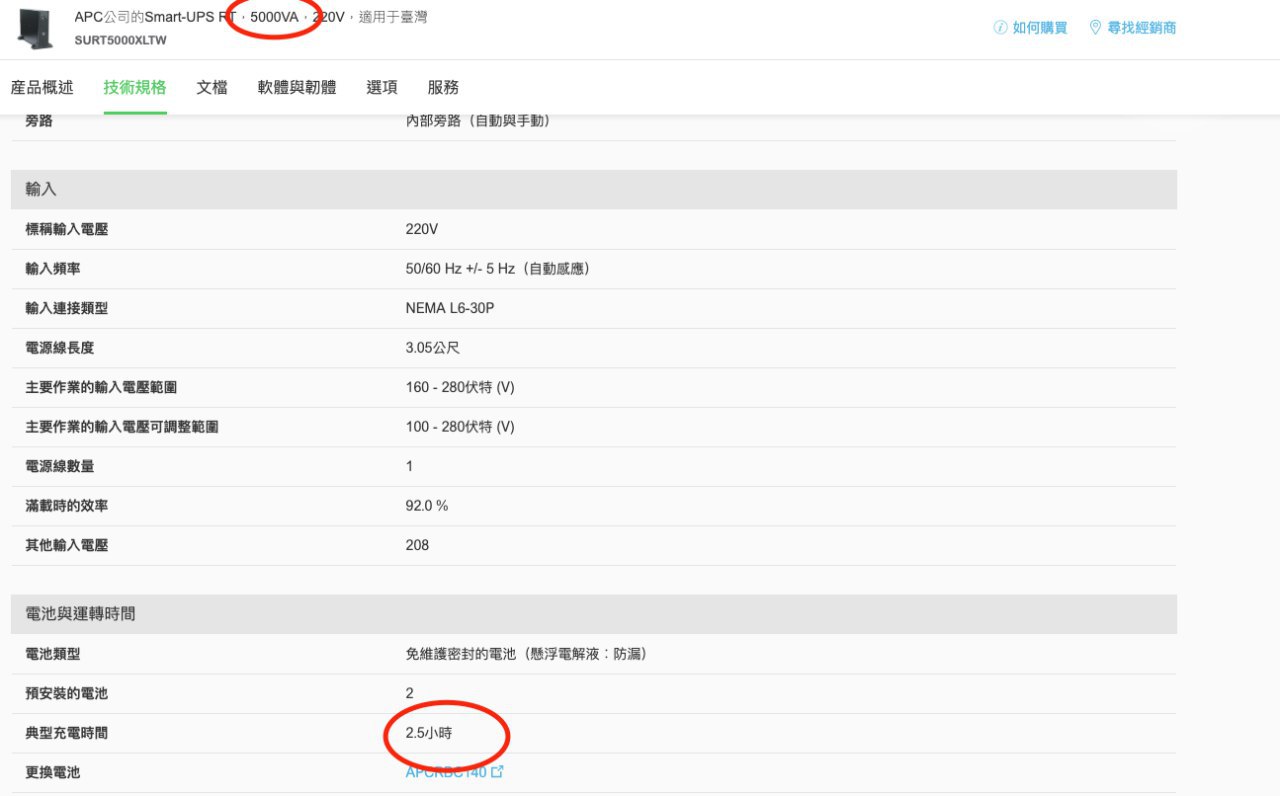The width and height of the screenshot is (1280, 796).
Task: Click the 輸入頻率 row label
Action: [53, 269]
